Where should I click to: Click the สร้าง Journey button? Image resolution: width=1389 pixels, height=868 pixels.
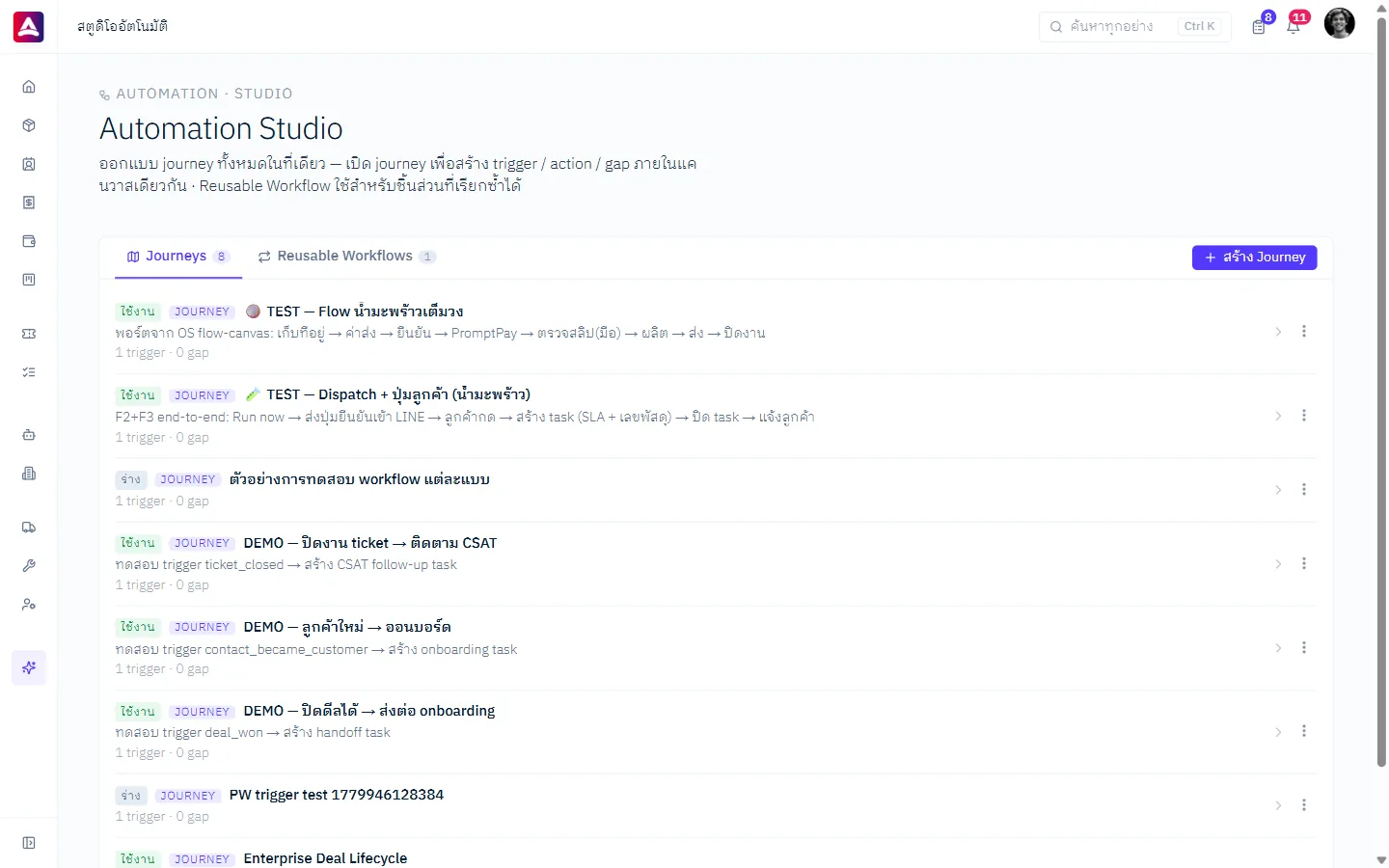click(x=1254, y=258)
